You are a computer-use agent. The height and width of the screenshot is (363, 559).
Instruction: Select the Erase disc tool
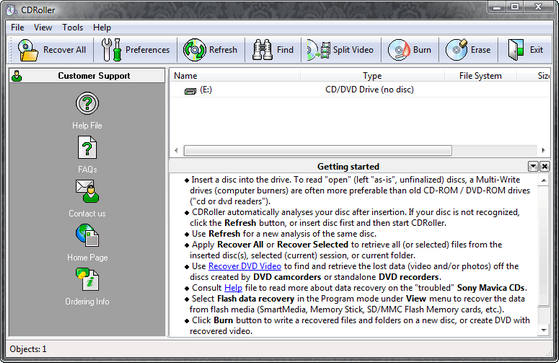[456, 50]
